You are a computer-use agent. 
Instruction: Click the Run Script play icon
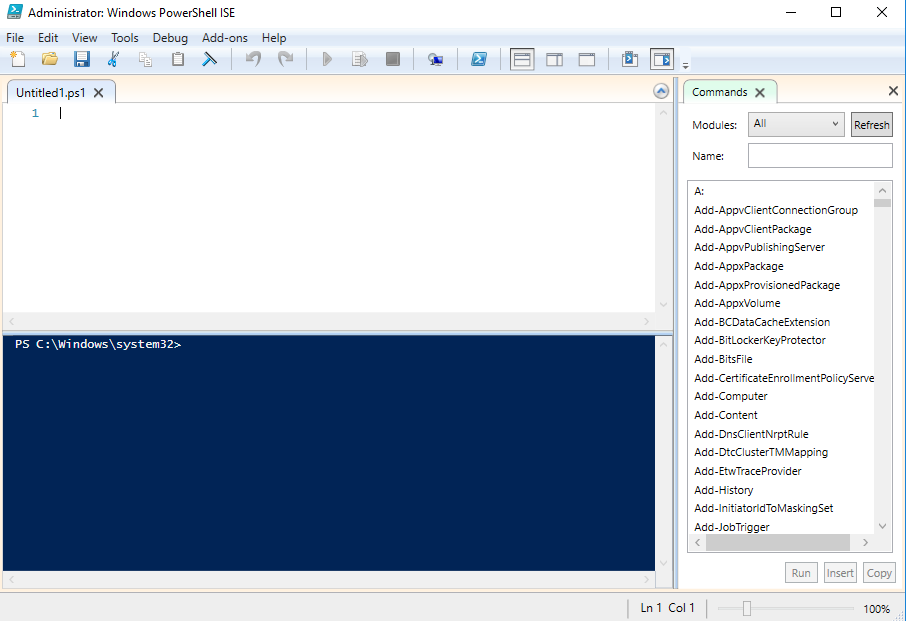[x=327, y=59]
